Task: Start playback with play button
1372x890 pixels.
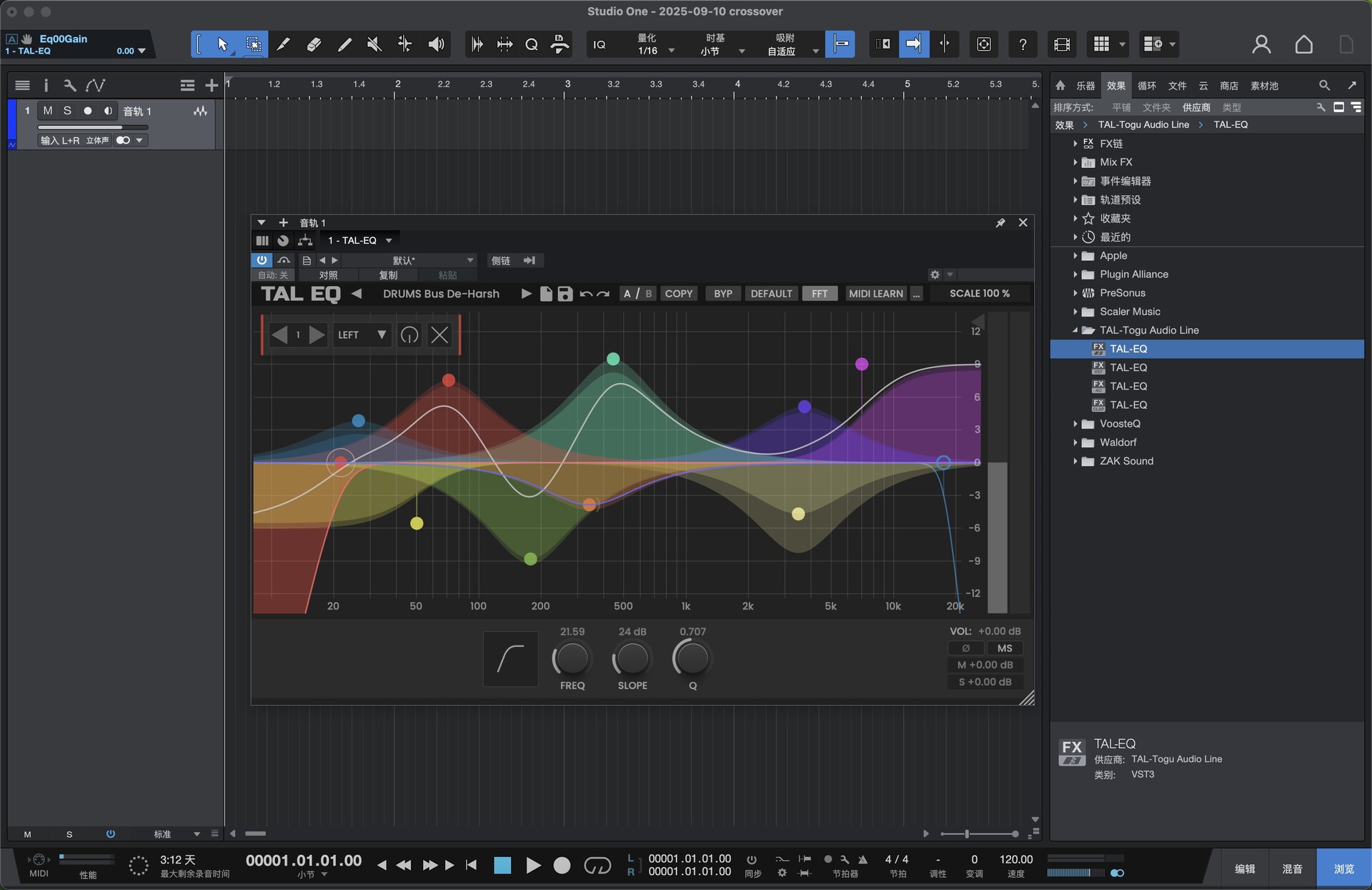Action: click(532, 866)
